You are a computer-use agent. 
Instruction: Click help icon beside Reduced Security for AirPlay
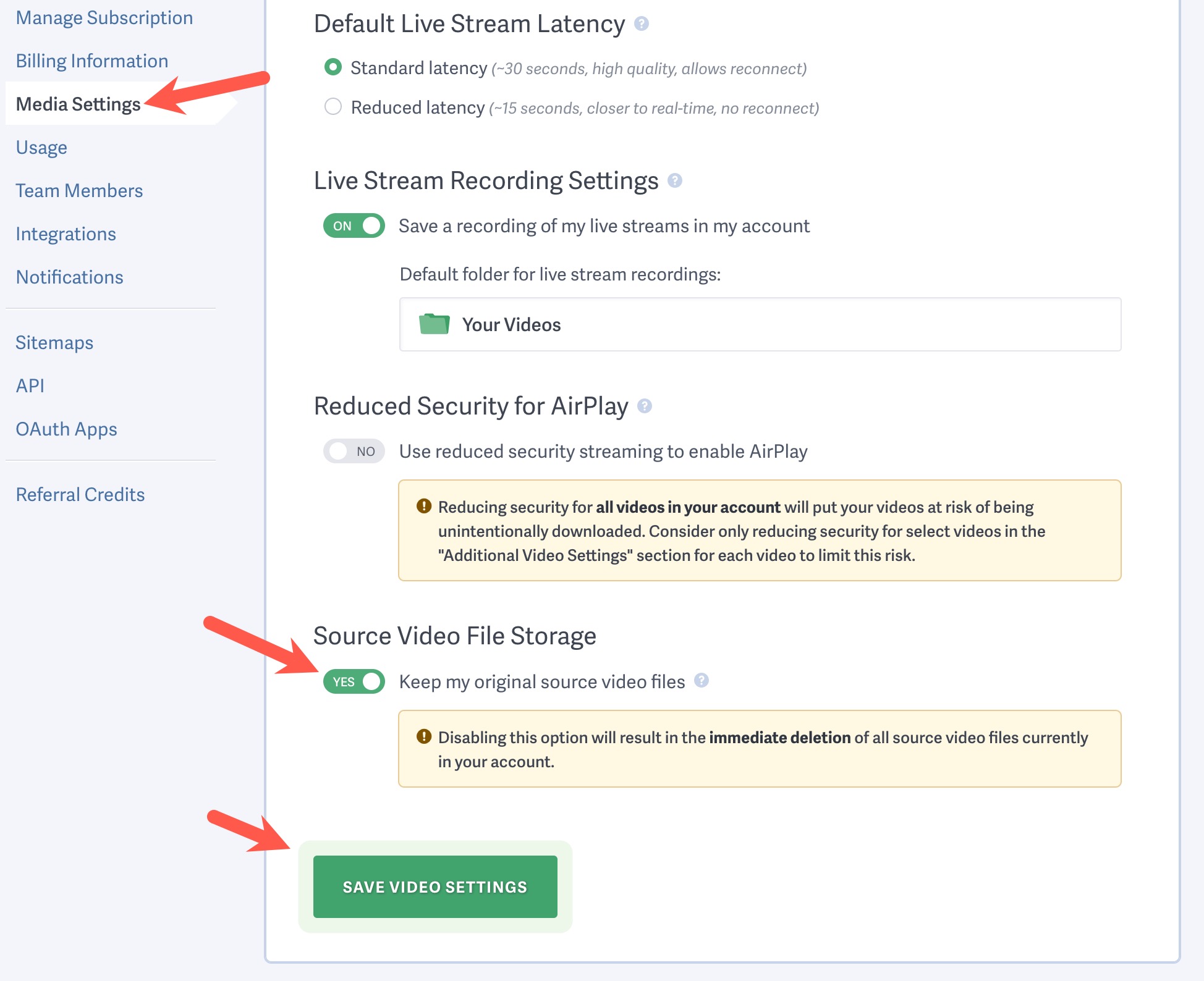pyautogui.click(x=645, y=406)
